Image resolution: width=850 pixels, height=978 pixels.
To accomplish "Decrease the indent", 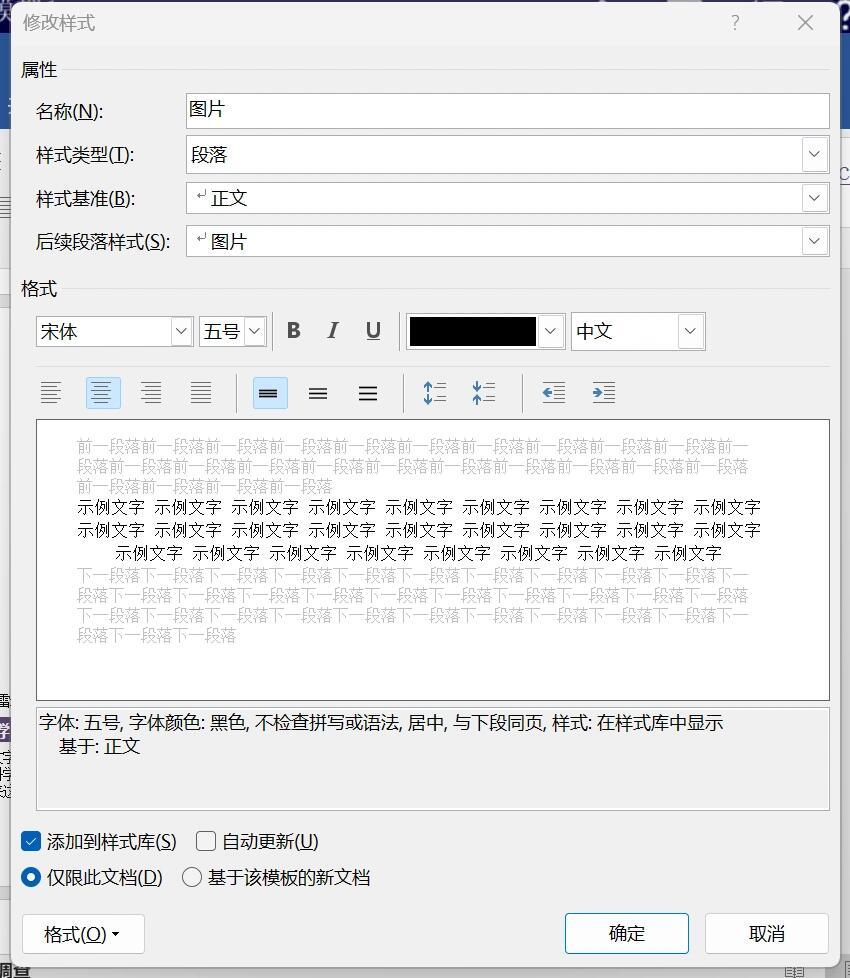I will point(553,392).
